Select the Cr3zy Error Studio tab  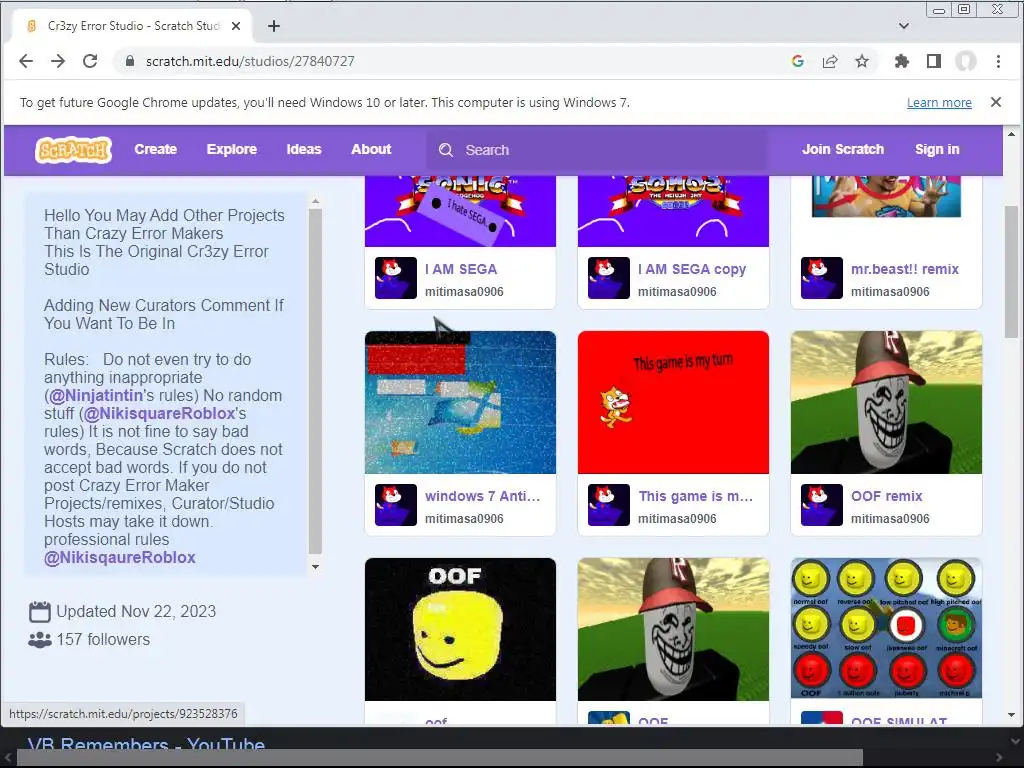point(134,26)
